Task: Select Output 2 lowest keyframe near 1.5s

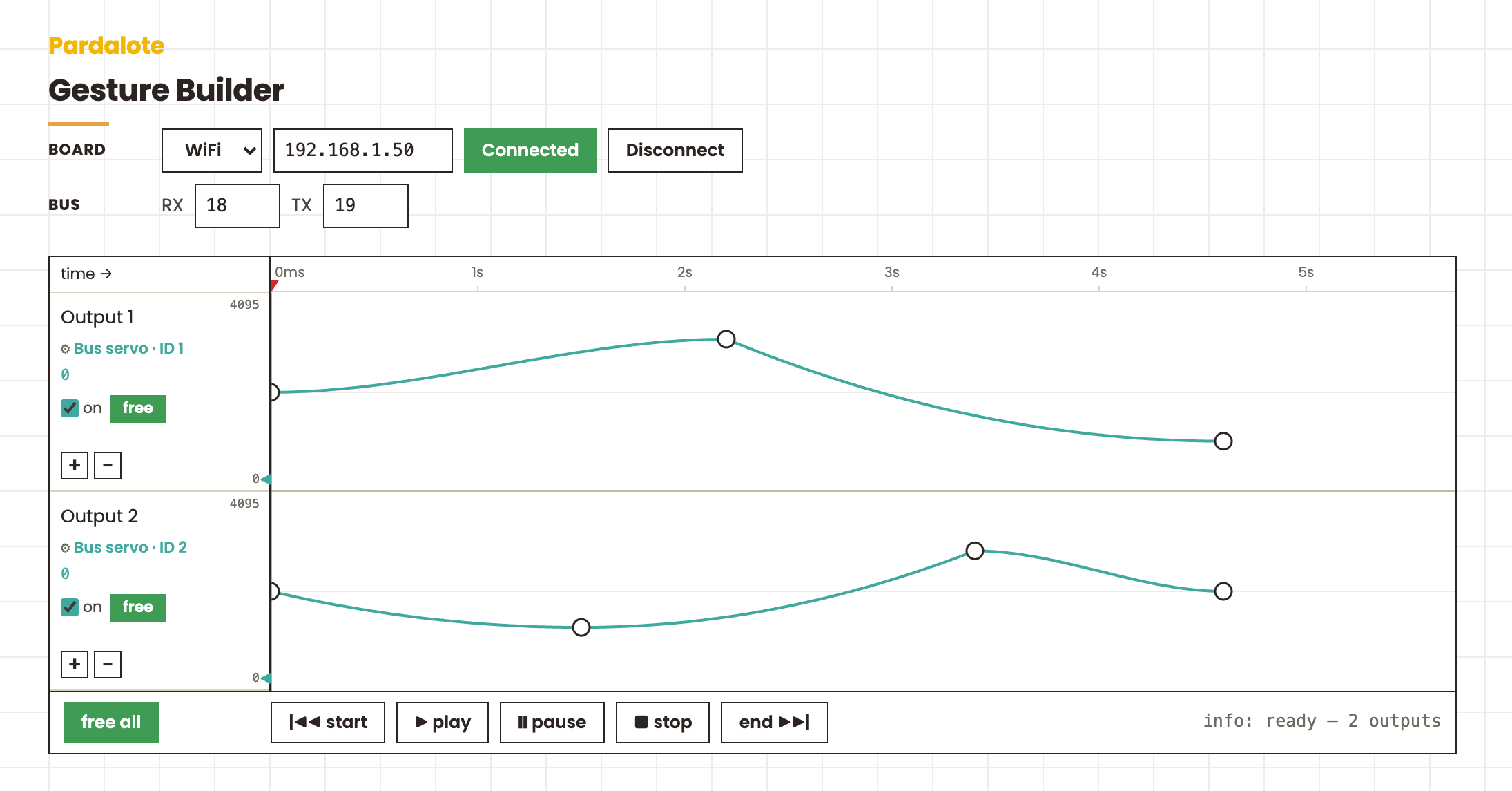Action: click(581, 627)
